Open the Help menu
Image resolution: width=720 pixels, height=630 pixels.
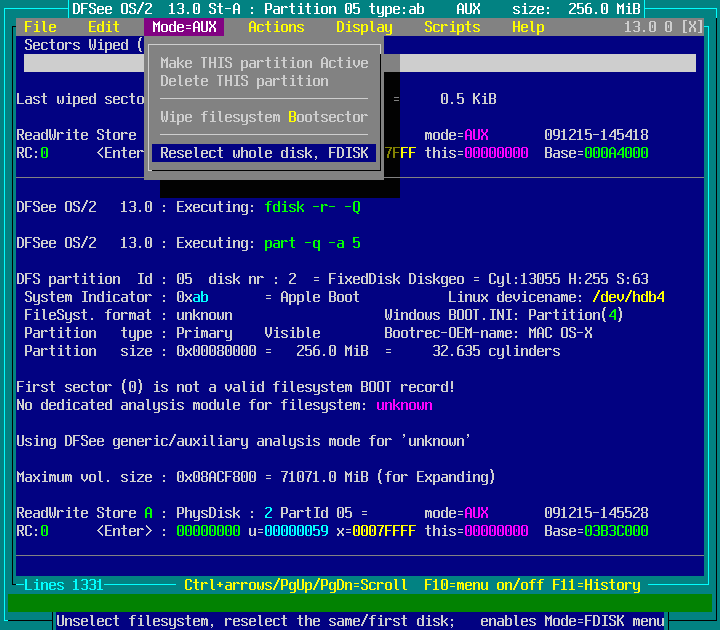click(528, 27)
